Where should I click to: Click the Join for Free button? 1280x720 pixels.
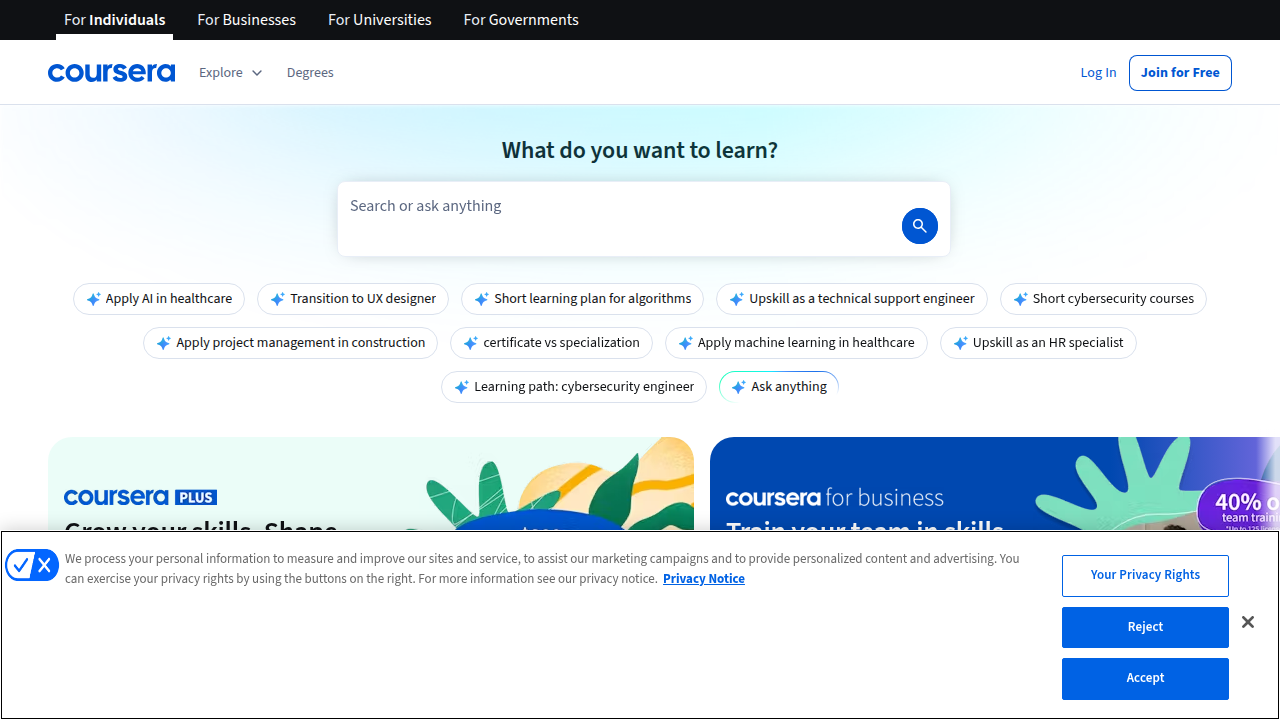click(x=1180, y=72)
